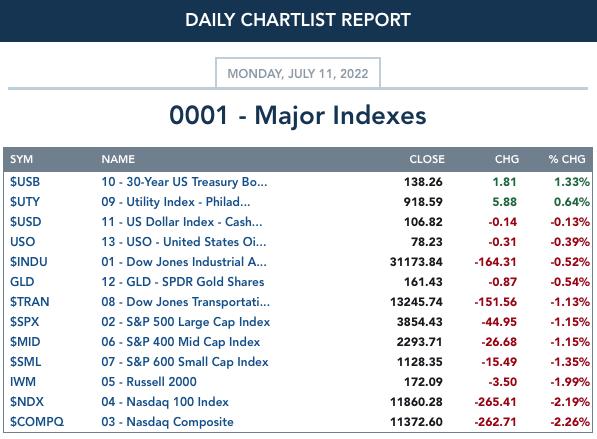Open the $TRAN symbol link
Viewport: 597px width, 439px height.
coord(29,302)
